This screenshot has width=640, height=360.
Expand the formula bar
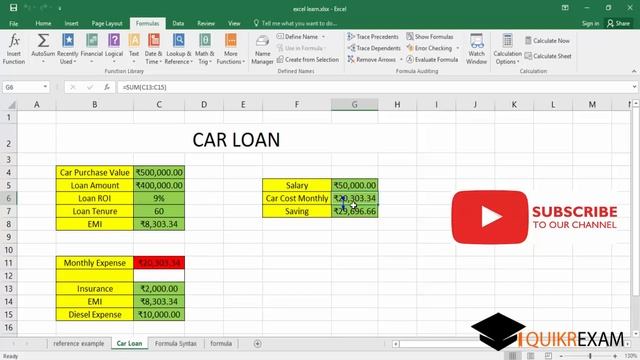click(x=634, y=87)
